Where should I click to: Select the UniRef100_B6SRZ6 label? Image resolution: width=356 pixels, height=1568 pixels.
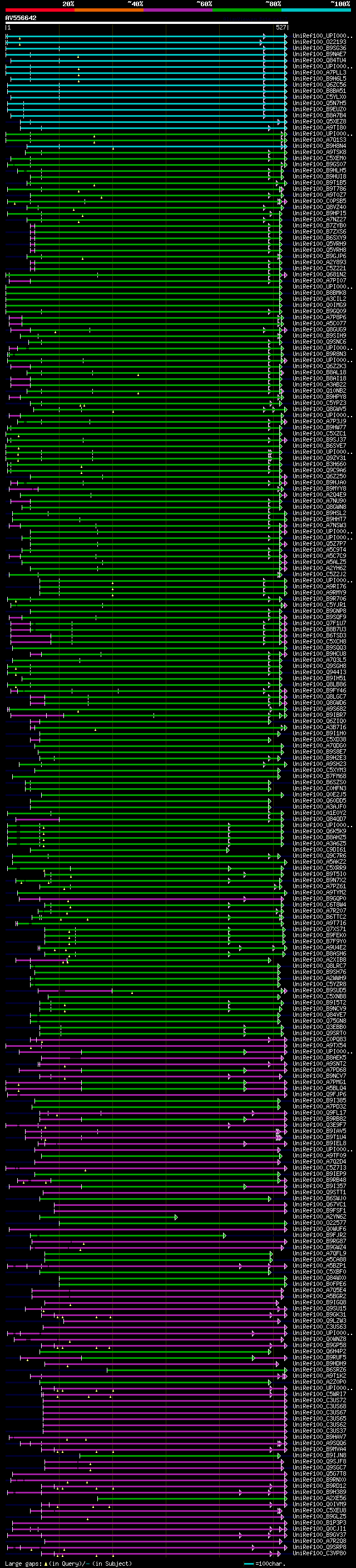pyautogui.click(x=319, y=1369)
